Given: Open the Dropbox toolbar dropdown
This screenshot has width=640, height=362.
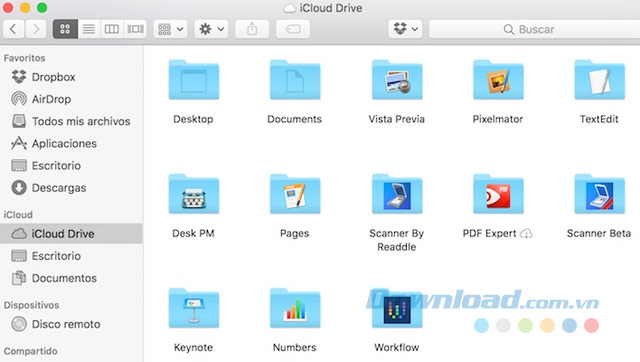Looking at the screenshot, I should click(x=405, y=29).
